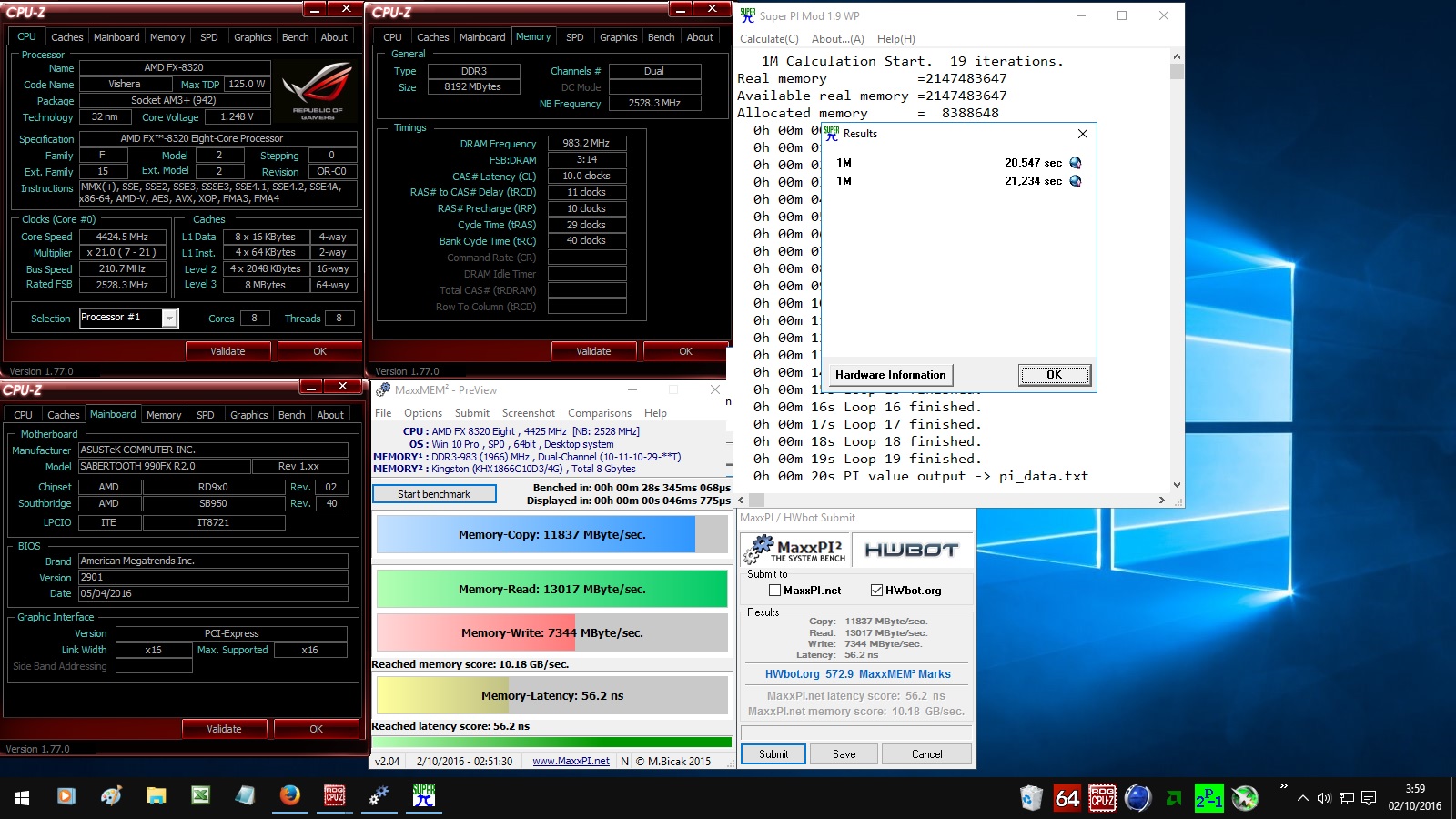Open the volume control in the tray
The width and height of the screenshot is (1456, 819).
tap(1324, 798)
